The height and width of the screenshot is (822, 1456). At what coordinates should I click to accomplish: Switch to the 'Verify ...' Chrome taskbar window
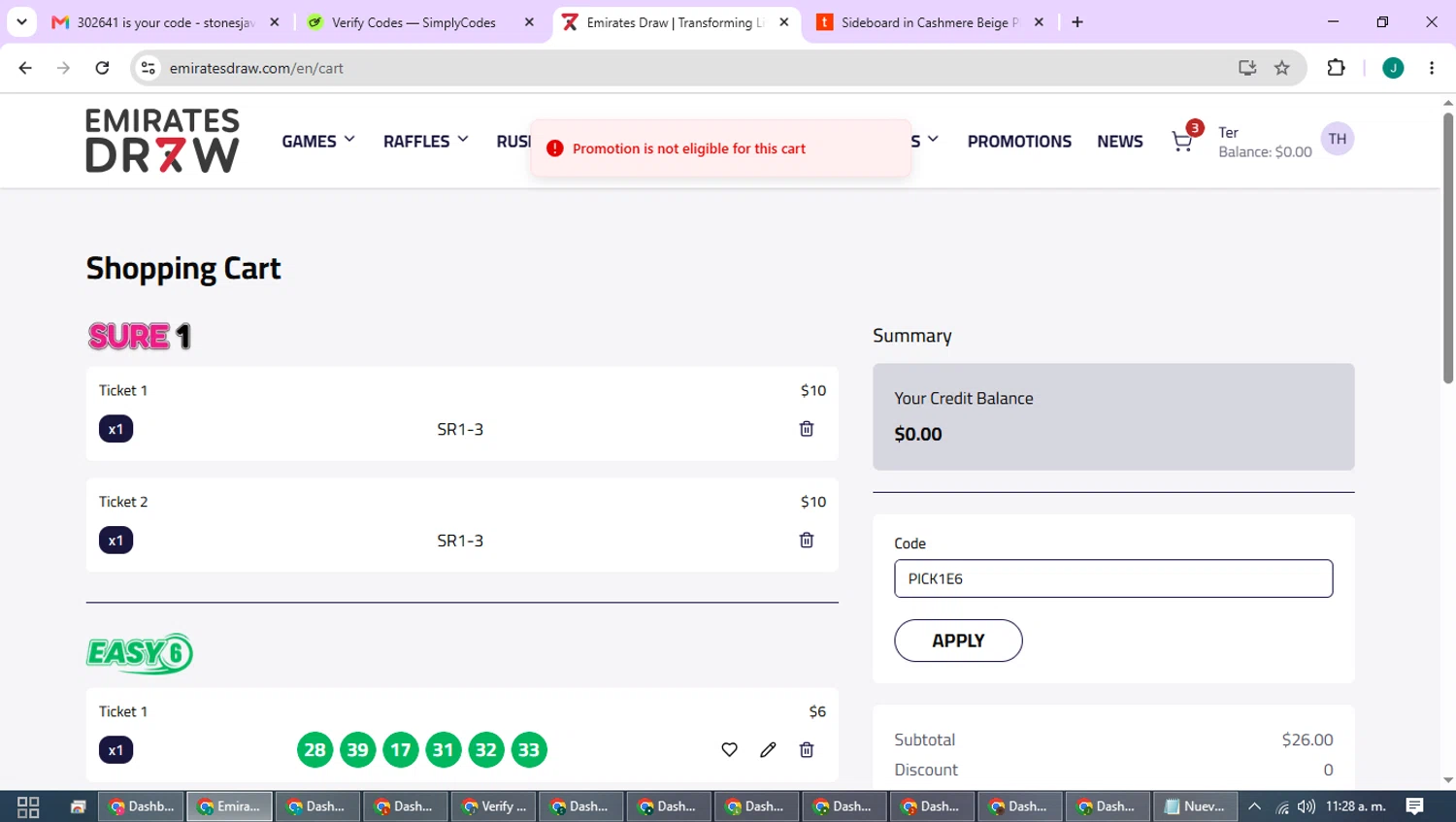click(494, 806)
